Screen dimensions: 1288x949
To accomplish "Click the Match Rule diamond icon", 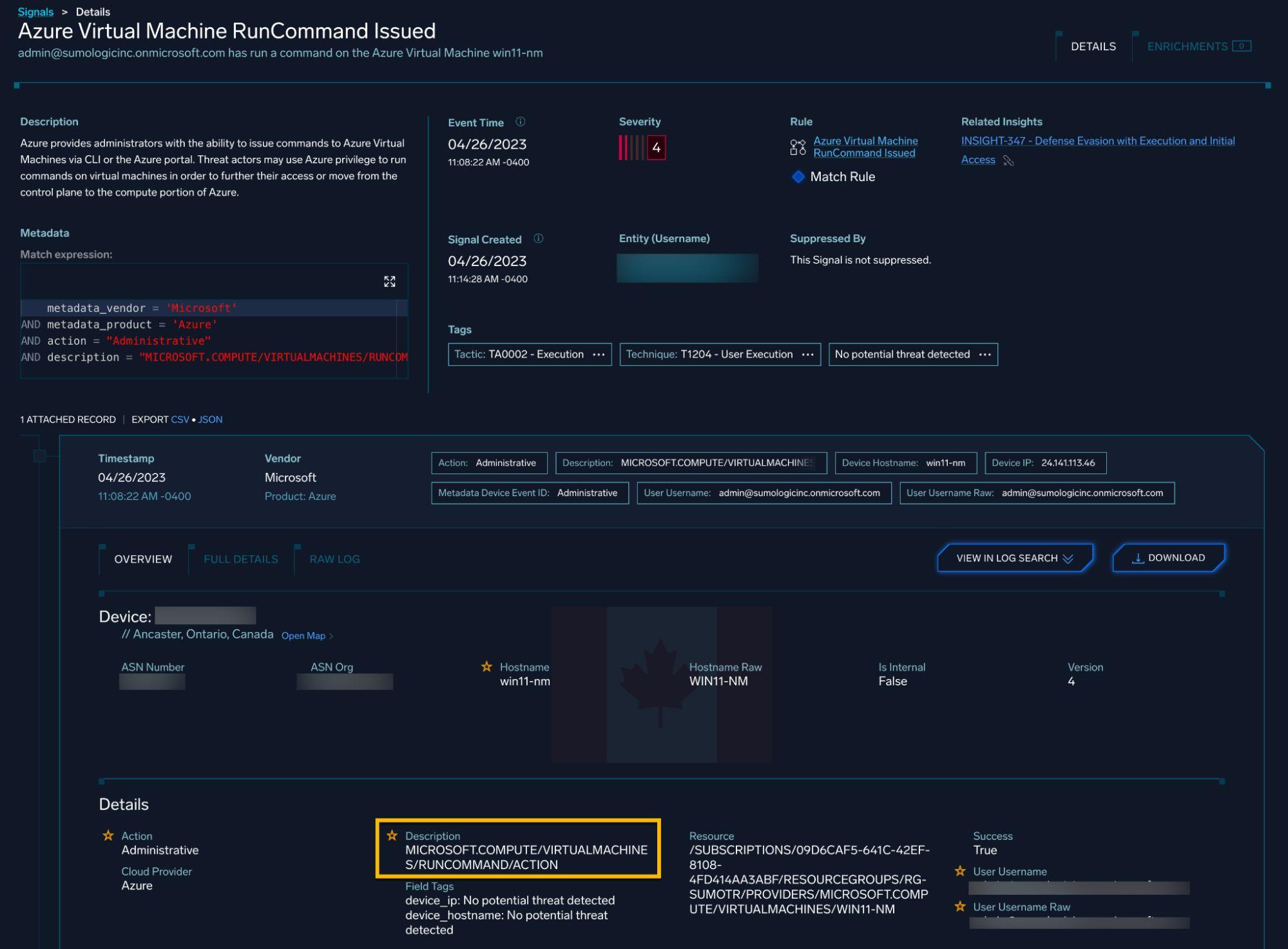I will coord(798,175).
